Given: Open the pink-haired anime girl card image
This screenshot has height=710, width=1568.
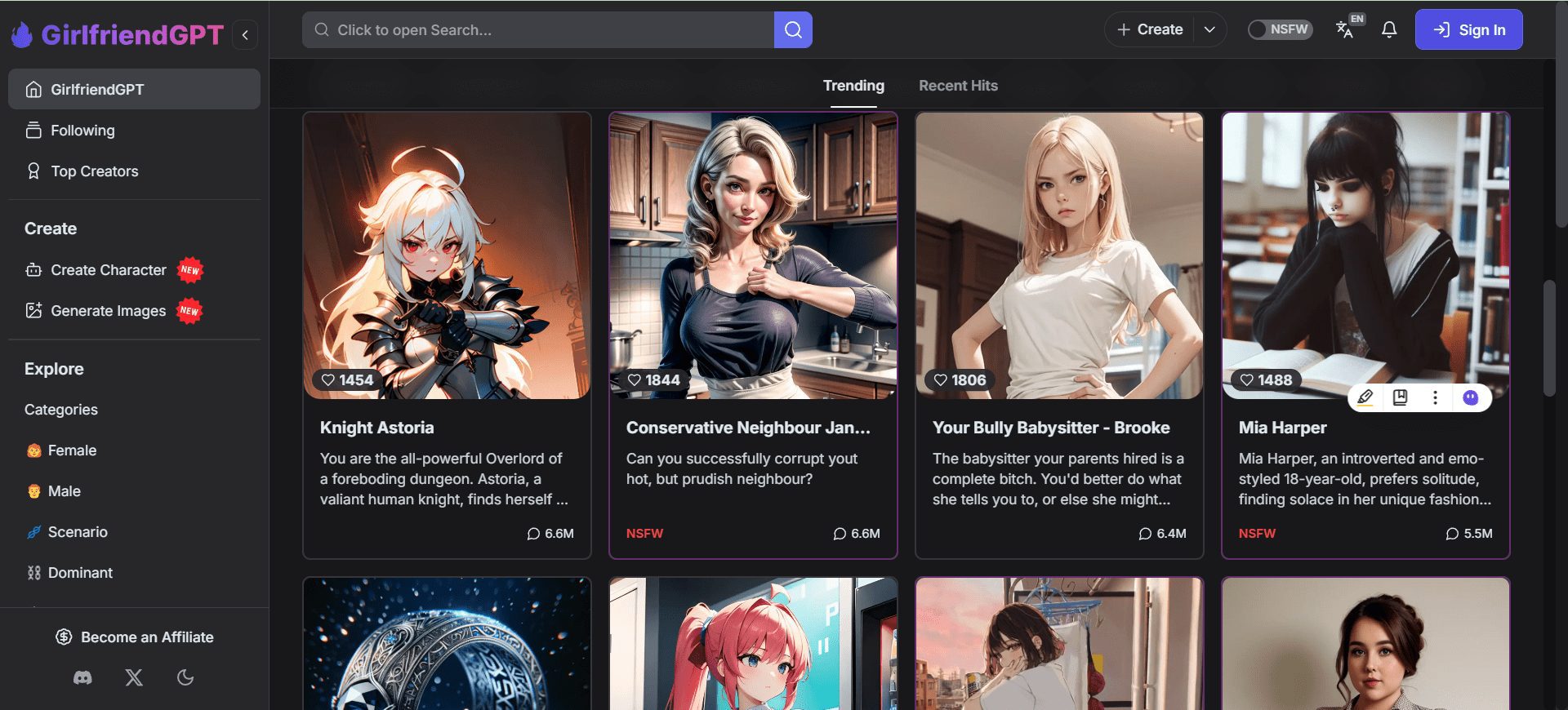Looking at the screenshot, I should pyautogui.click(x=753, y=644).
